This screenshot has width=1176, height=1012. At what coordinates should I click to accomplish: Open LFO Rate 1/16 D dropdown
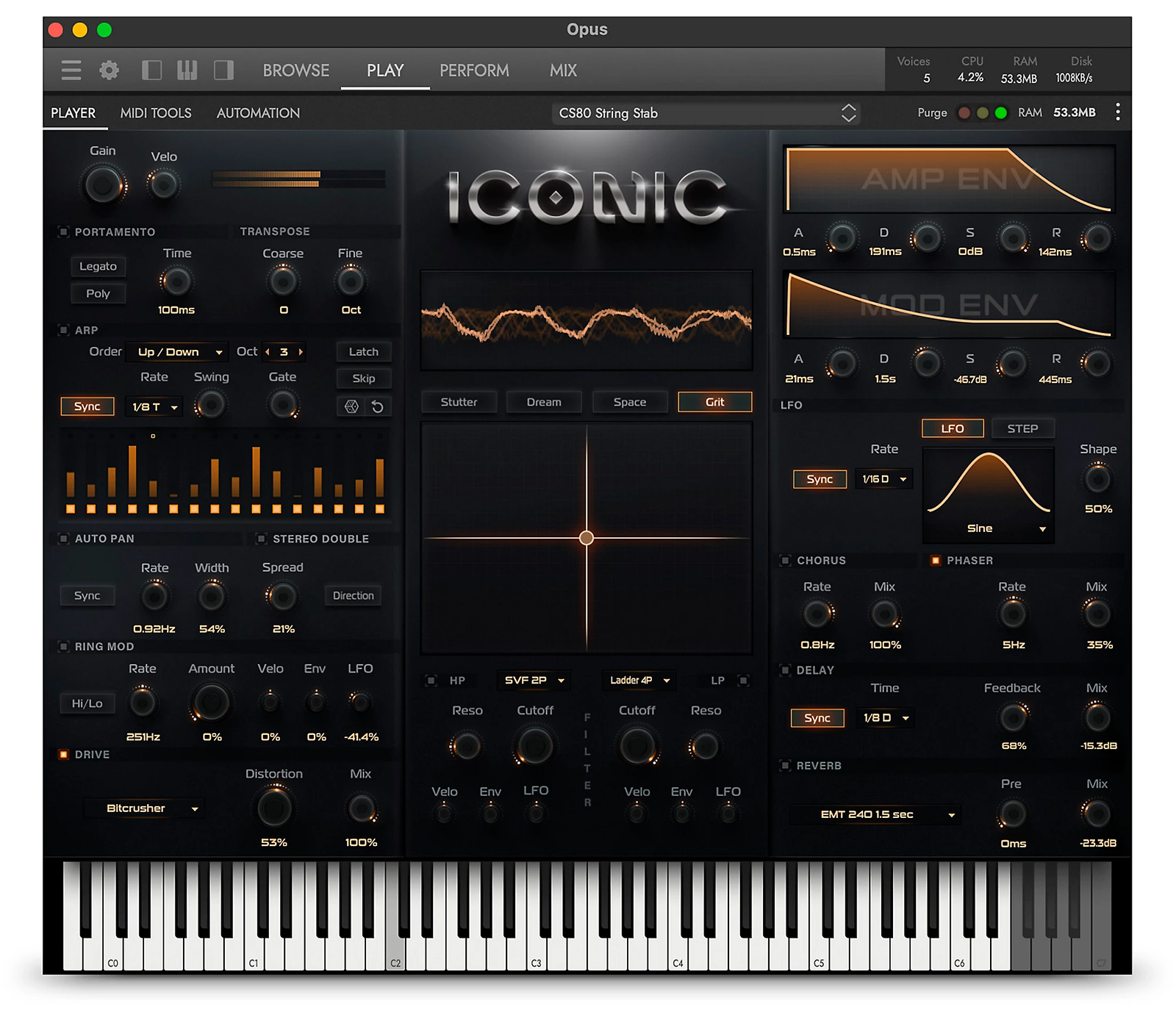tap(884, 479)
